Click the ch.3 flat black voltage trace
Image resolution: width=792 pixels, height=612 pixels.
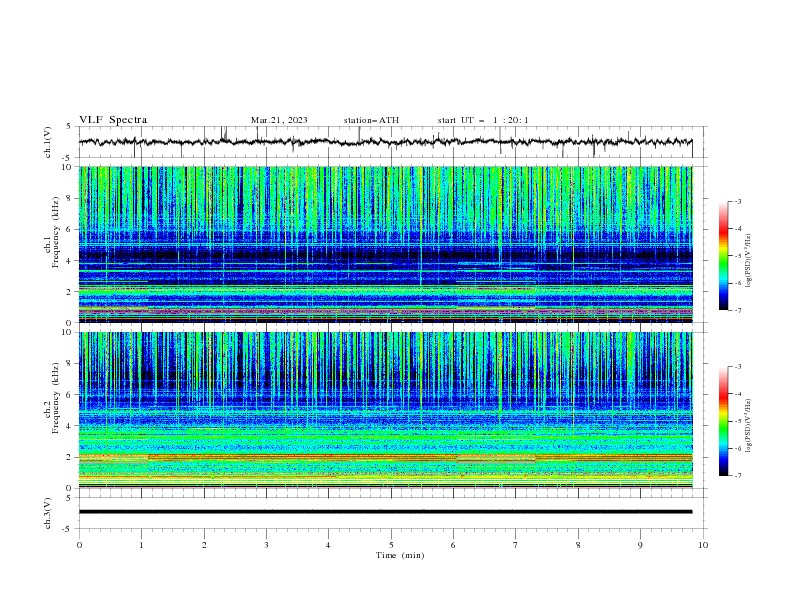click(385, 512)
